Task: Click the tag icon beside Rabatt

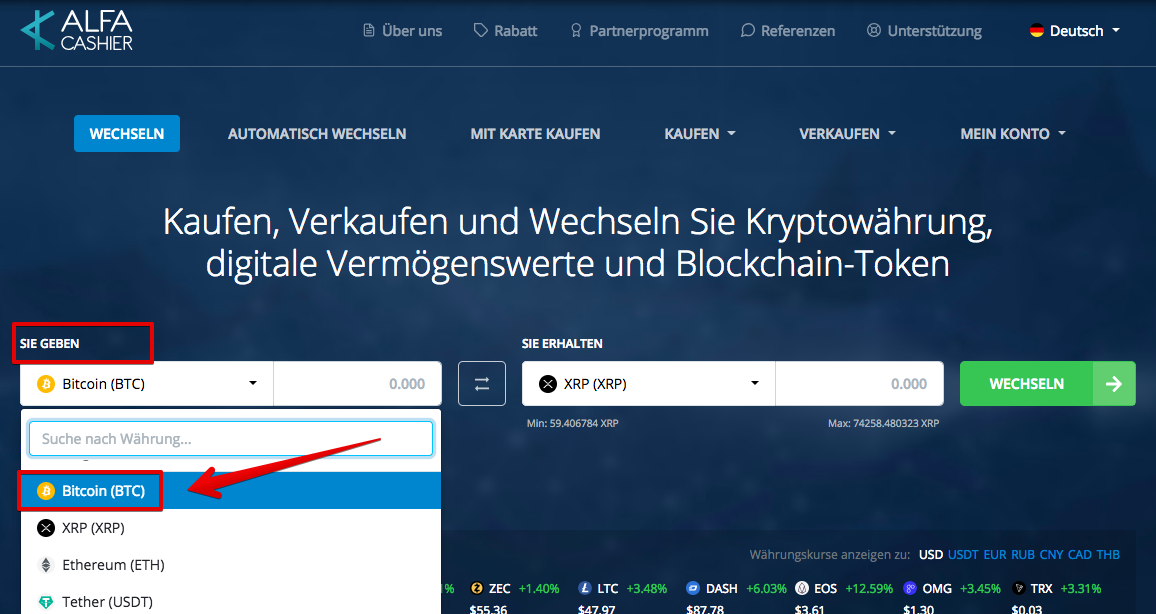Action: 481,30
